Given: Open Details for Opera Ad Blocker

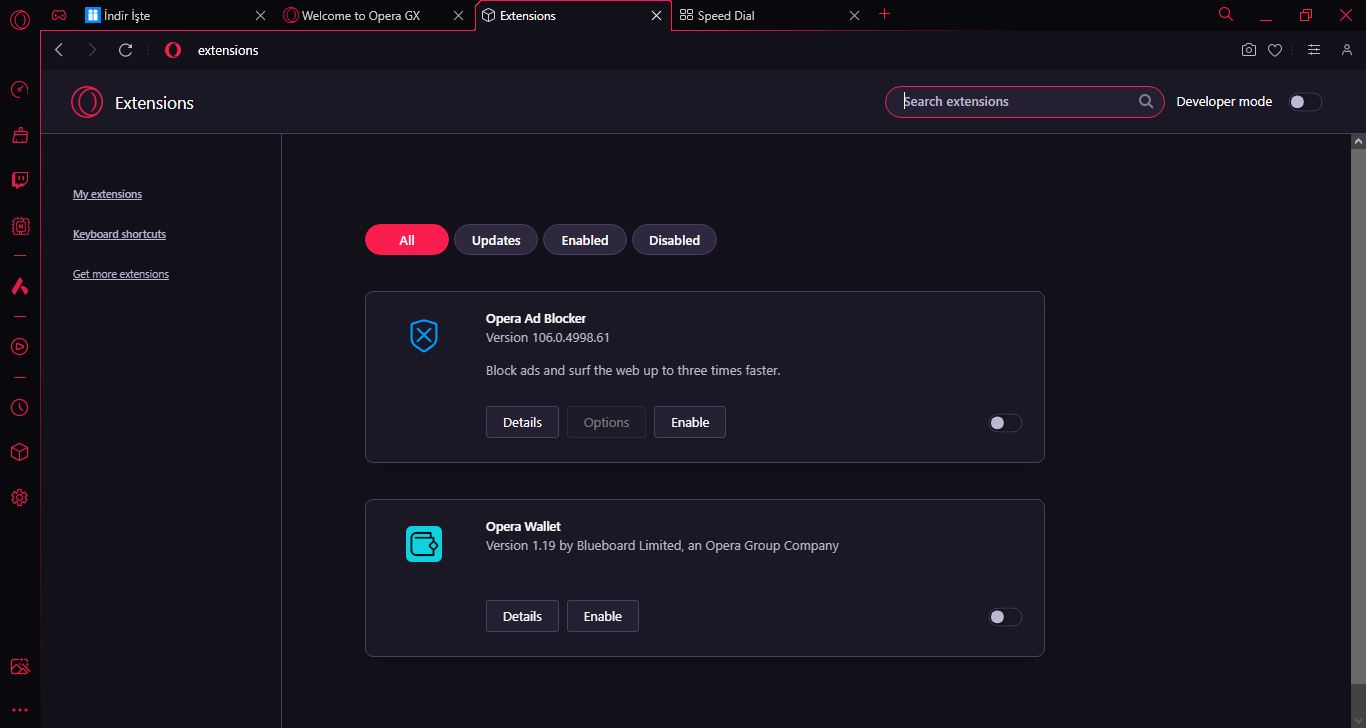Looking at the screenshot, I should point(522,422).
